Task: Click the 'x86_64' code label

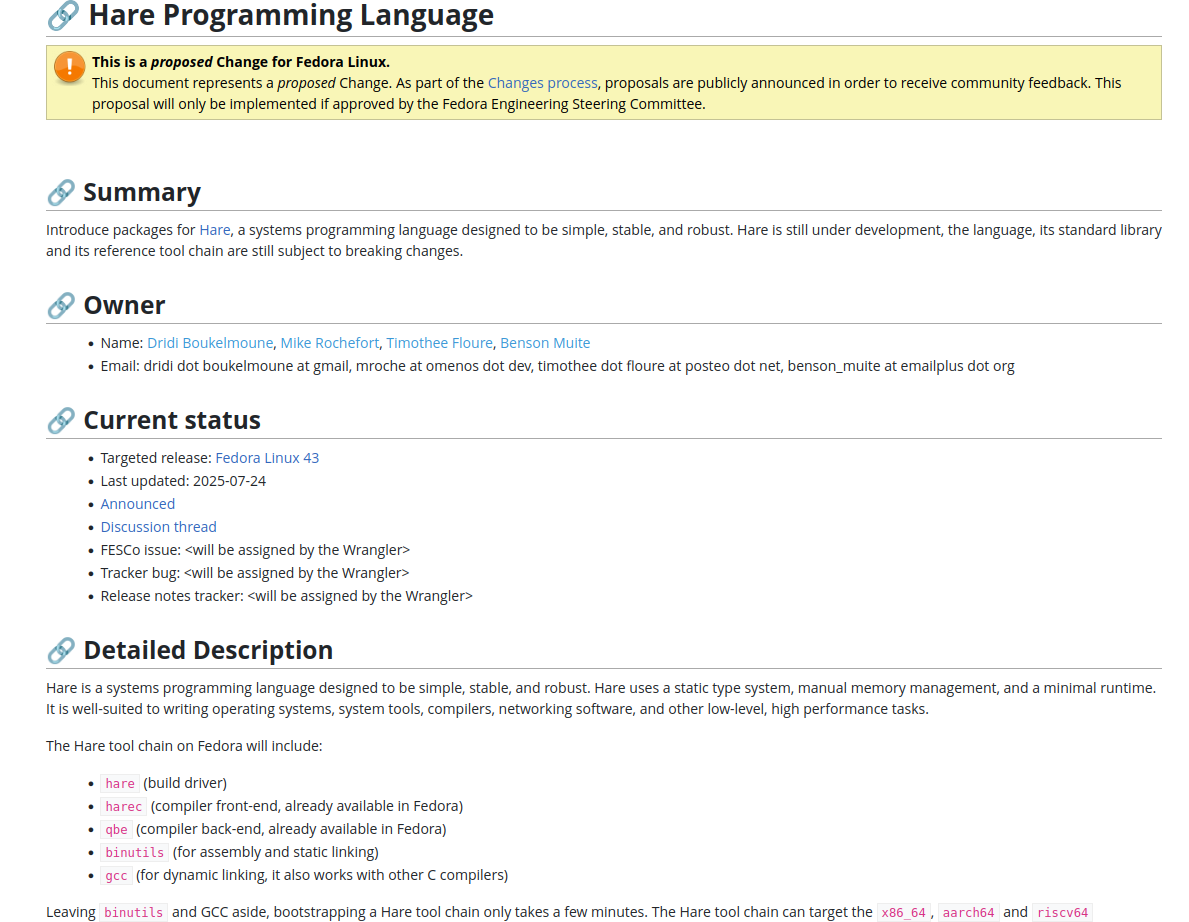Action: click(904, 913)
